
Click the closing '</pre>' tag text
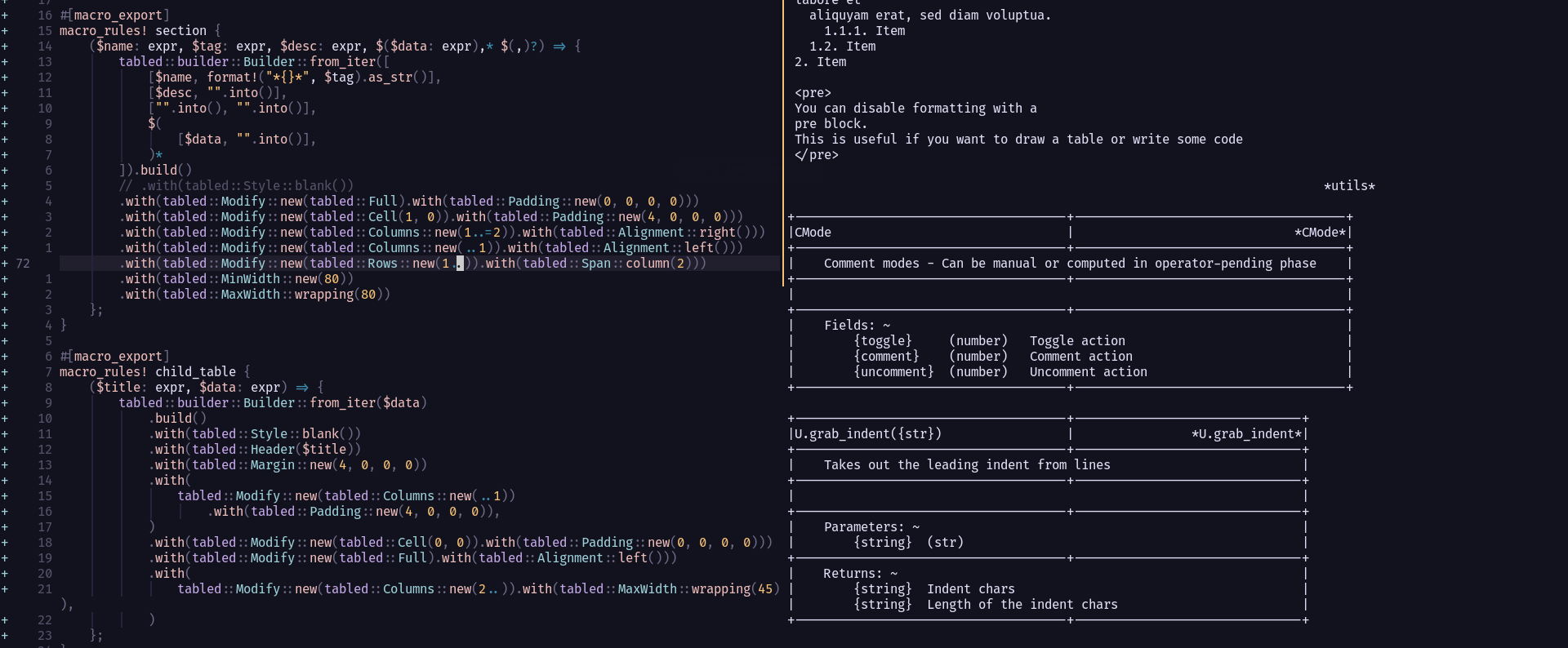tap(817, 155)
